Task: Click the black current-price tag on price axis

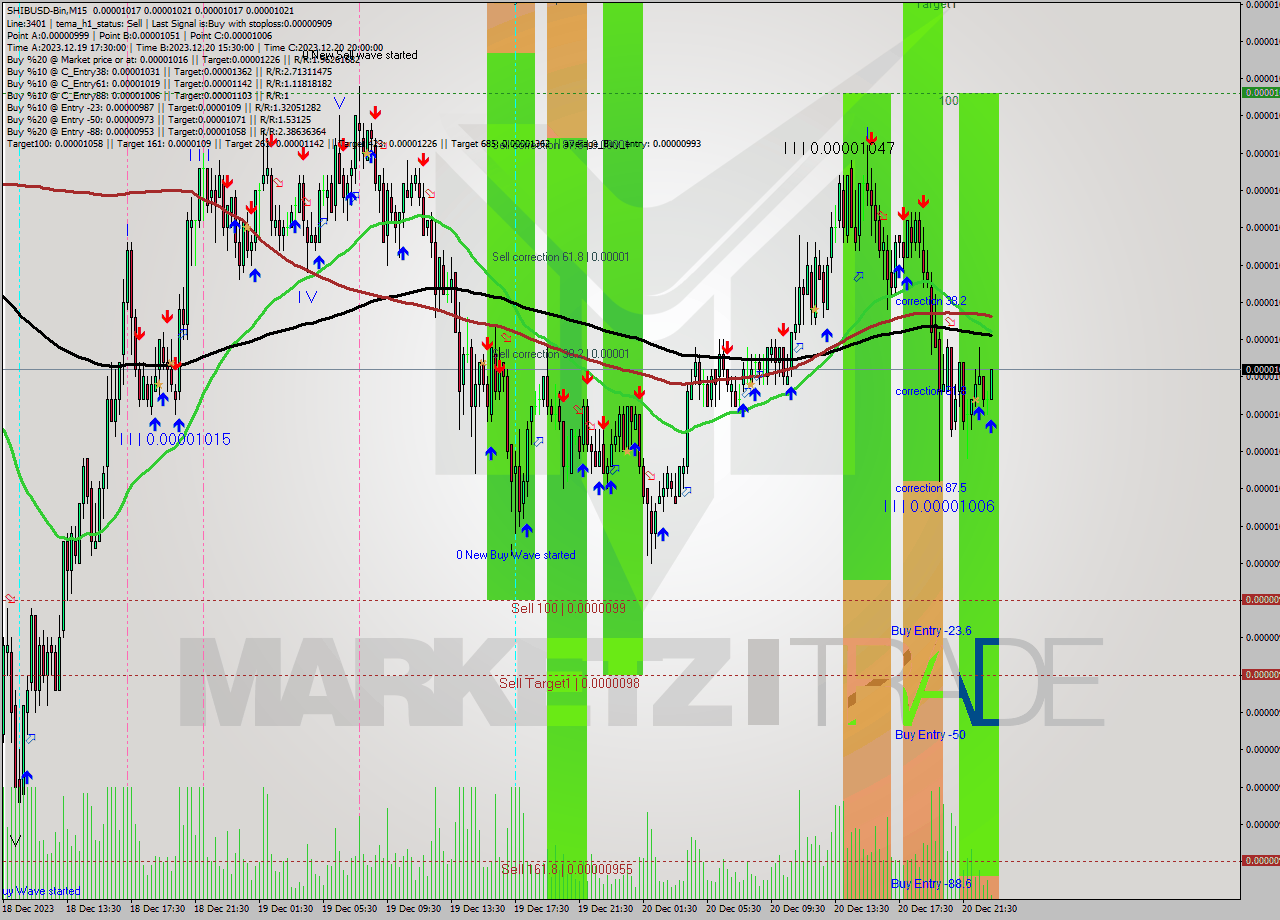Action: (1260, 370)
